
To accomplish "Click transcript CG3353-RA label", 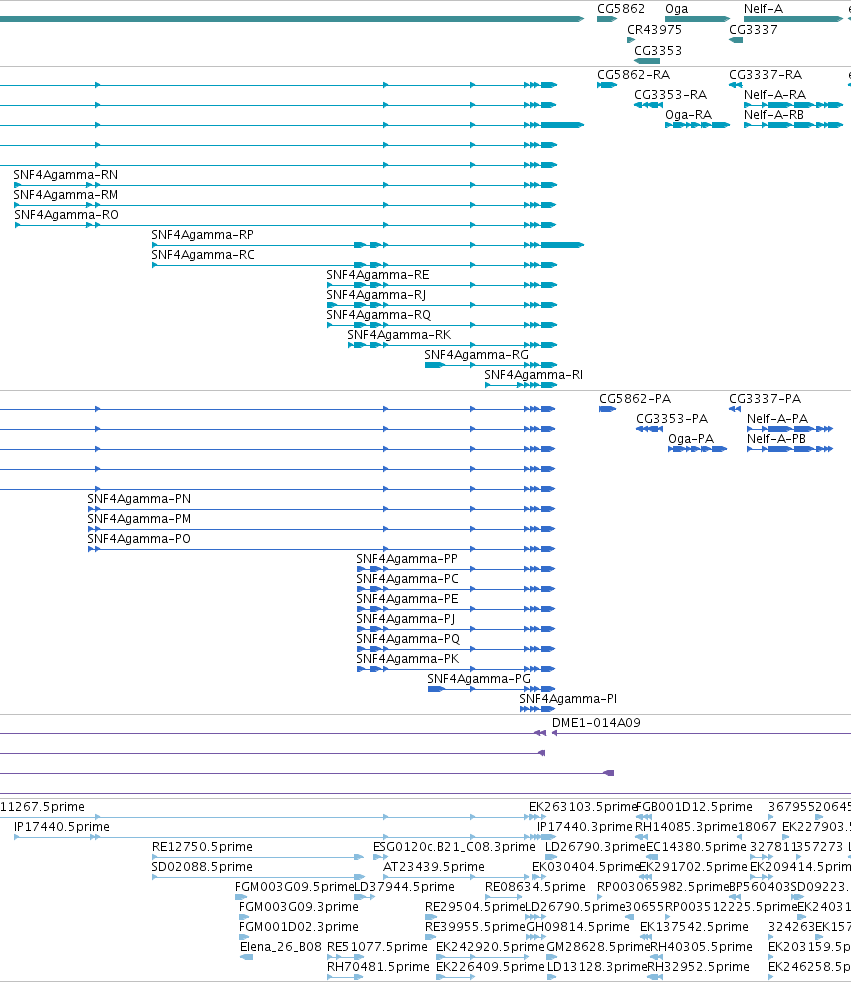I will point(670,95).
